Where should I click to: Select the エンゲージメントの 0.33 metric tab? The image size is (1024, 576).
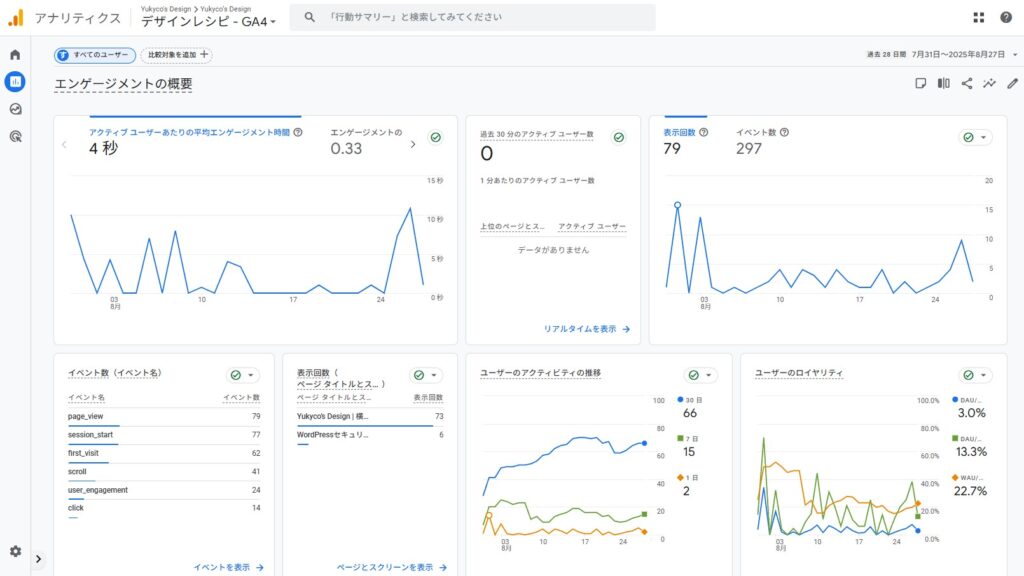coord(366,141)
